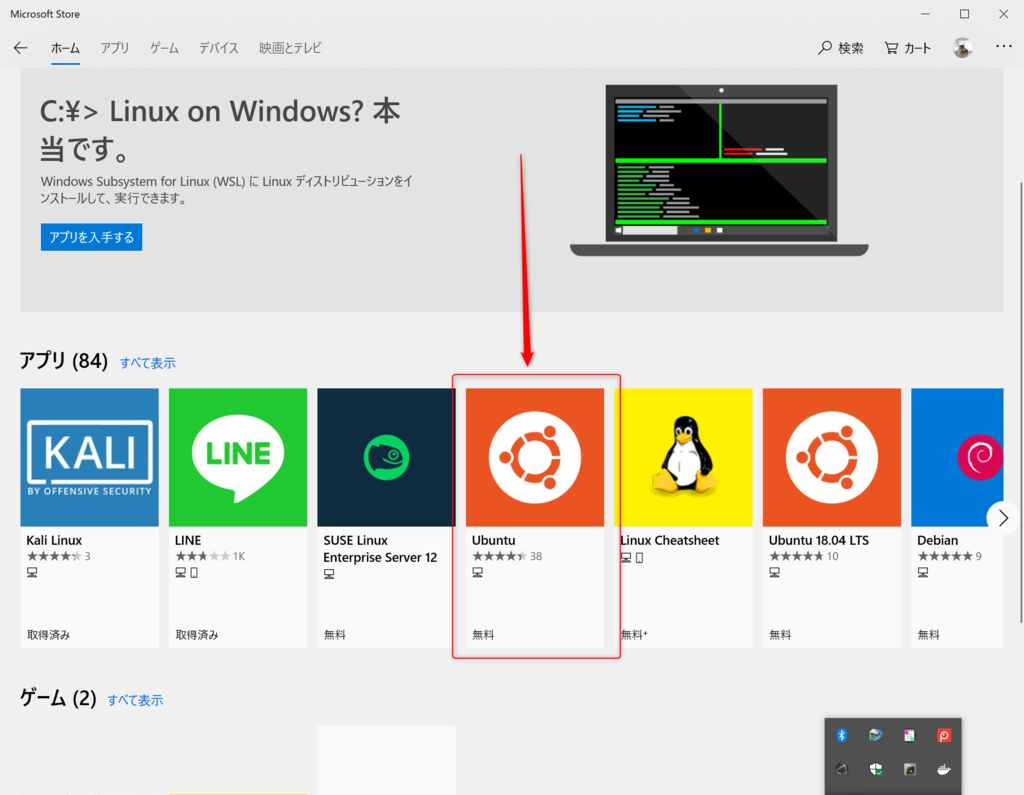1024x795 pixels.
Task: Click Ubuntu's star rating of 38
Action: [x=507, y=557]
